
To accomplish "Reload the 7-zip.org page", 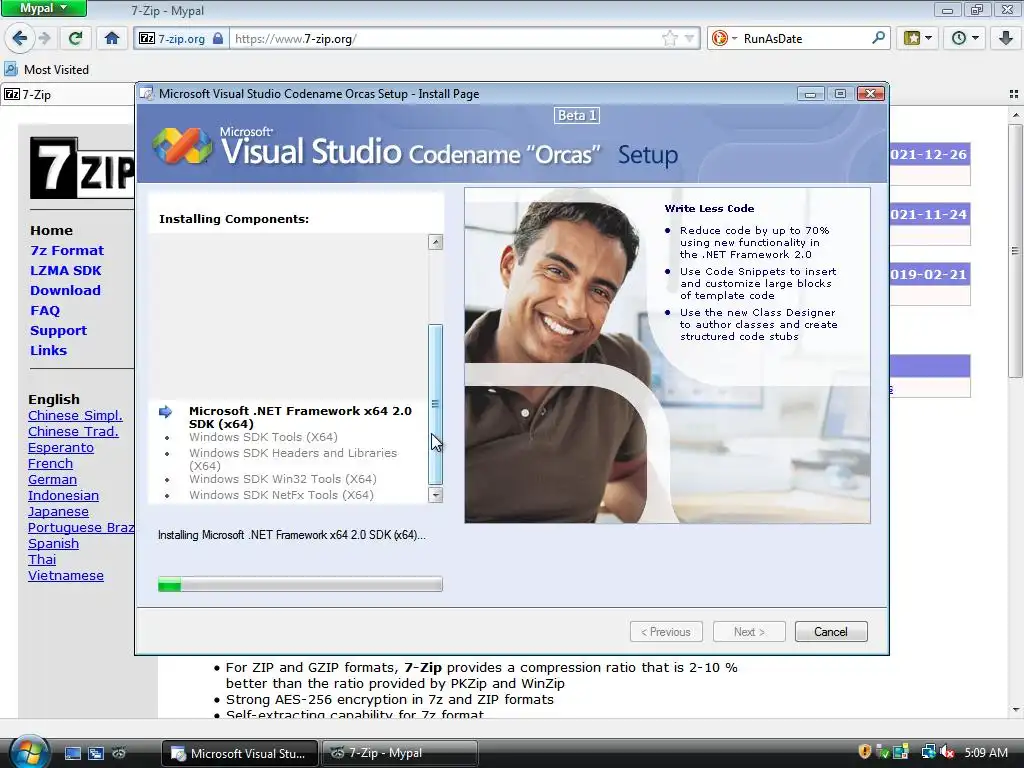I will pos(76,39).
